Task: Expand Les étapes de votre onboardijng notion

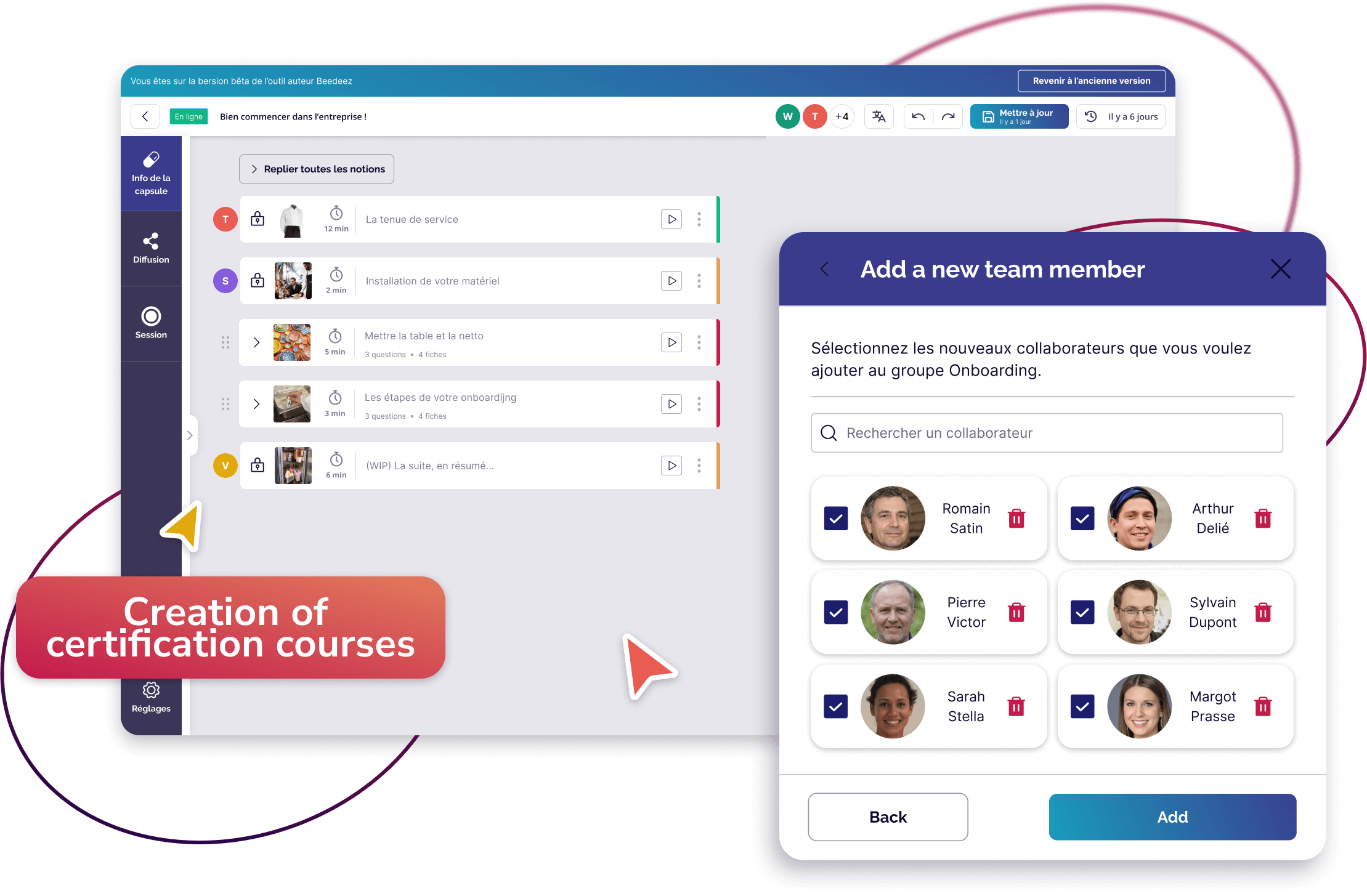Action: [x=258, y=404]
